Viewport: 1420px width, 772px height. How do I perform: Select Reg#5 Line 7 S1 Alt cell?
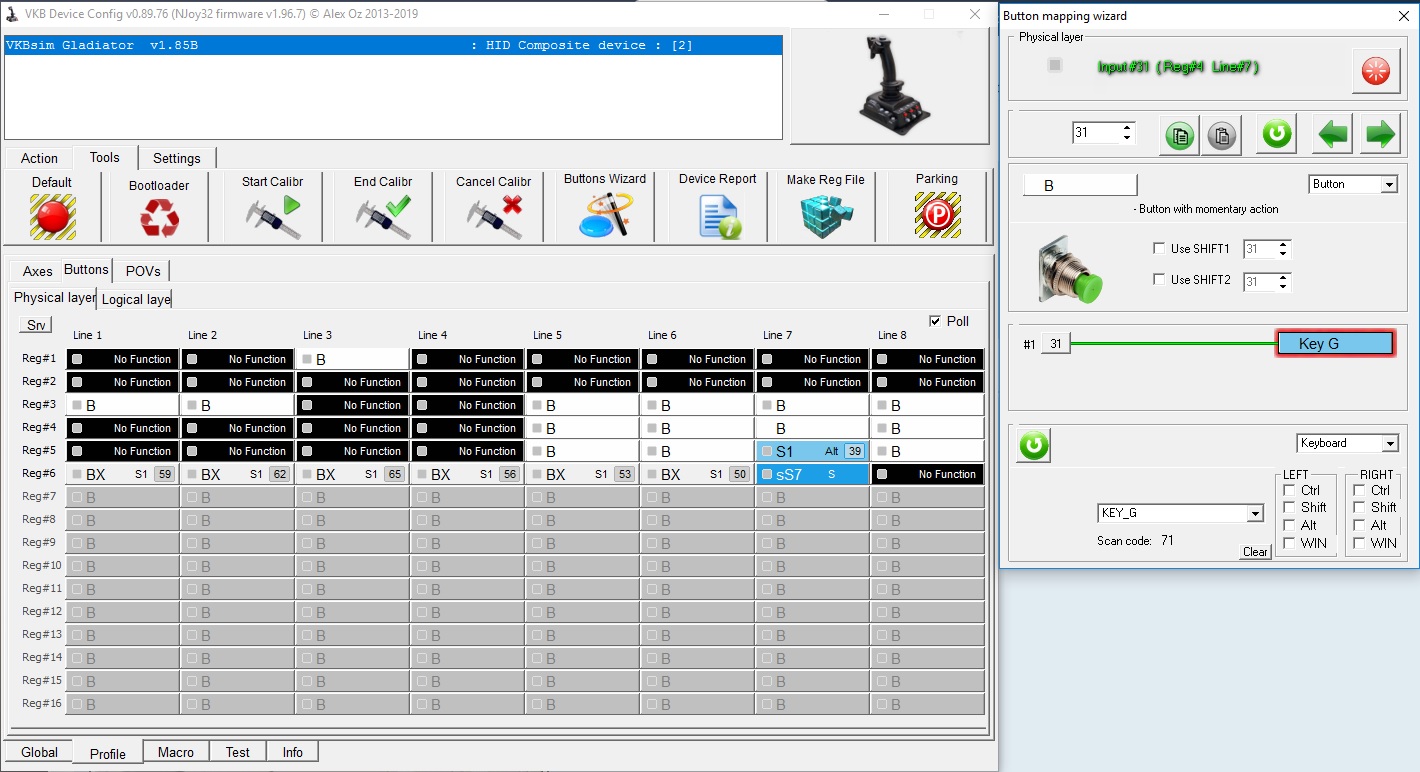(x=813, y=451)
